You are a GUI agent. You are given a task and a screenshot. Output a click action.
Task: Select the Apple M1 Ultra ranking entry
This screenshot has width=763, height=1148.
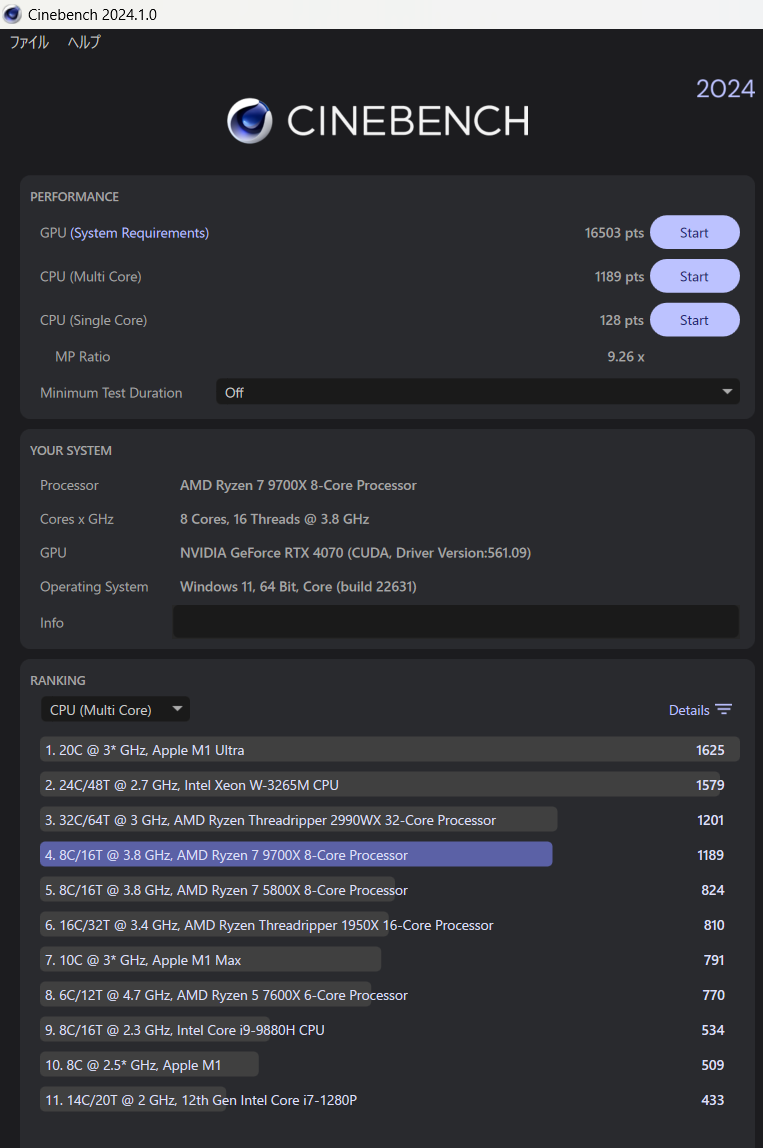[x=390, y=750]
